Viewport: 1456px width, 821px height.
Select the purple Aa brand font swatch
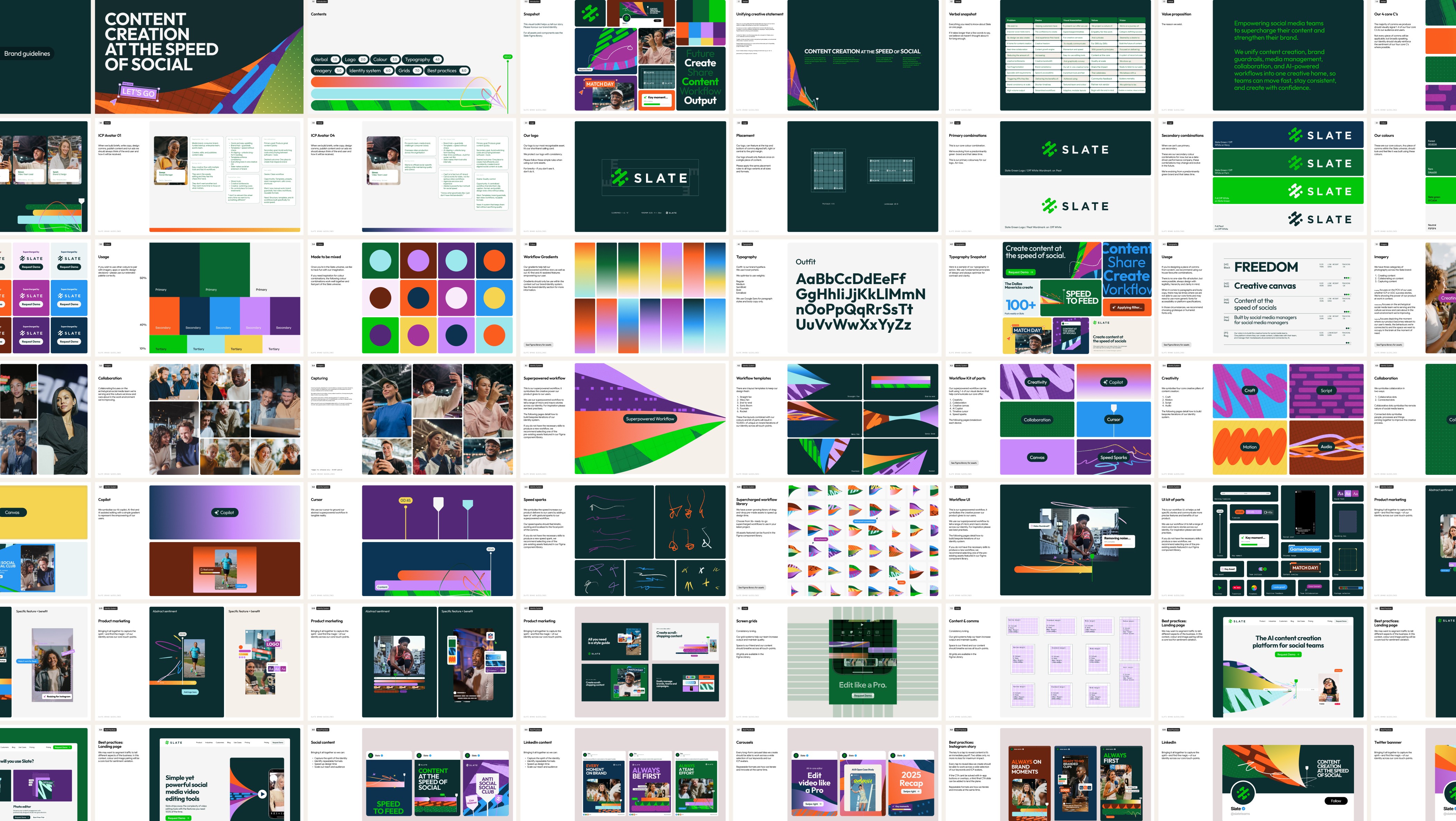1340,494
